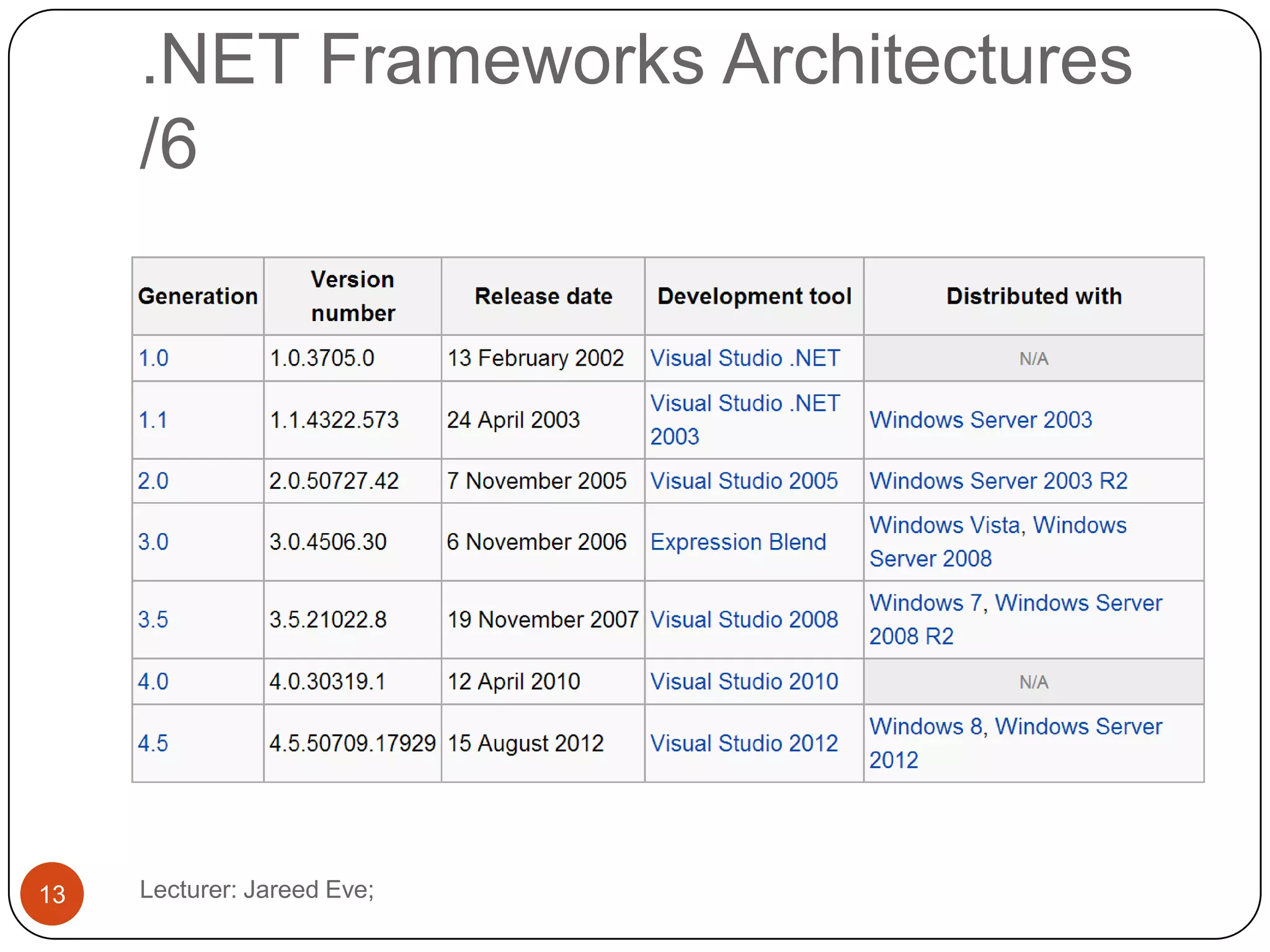Click the slide title '.NET Frameworks Architectures /6'
The image size is (1270, 952).
[637, 100]
